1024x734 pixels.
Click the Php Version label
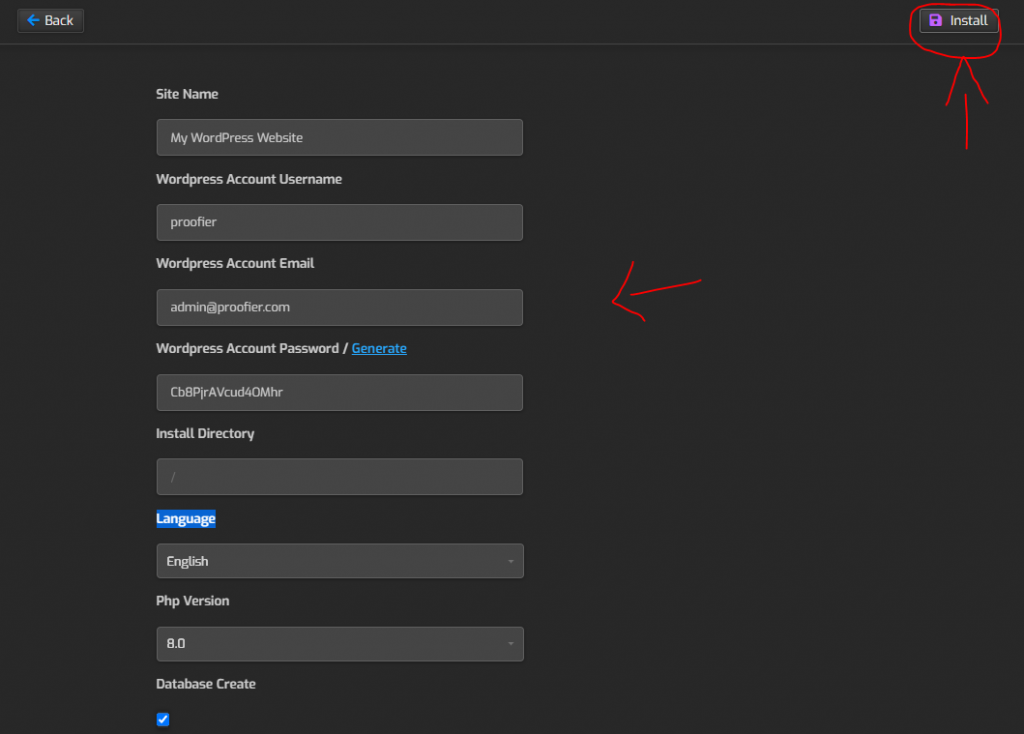pyautogui.click(x=193, y=601)
